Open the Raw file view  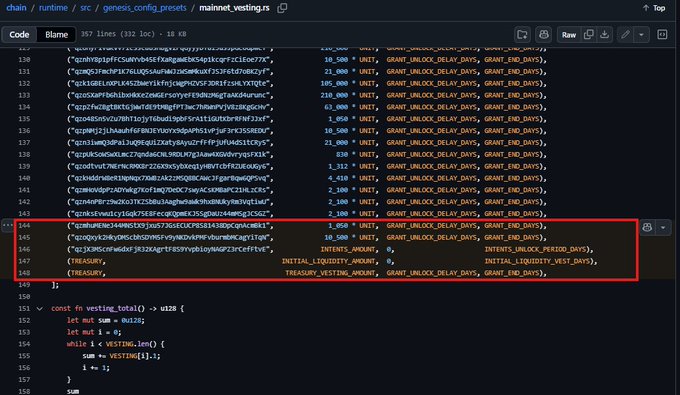point(569,35)
